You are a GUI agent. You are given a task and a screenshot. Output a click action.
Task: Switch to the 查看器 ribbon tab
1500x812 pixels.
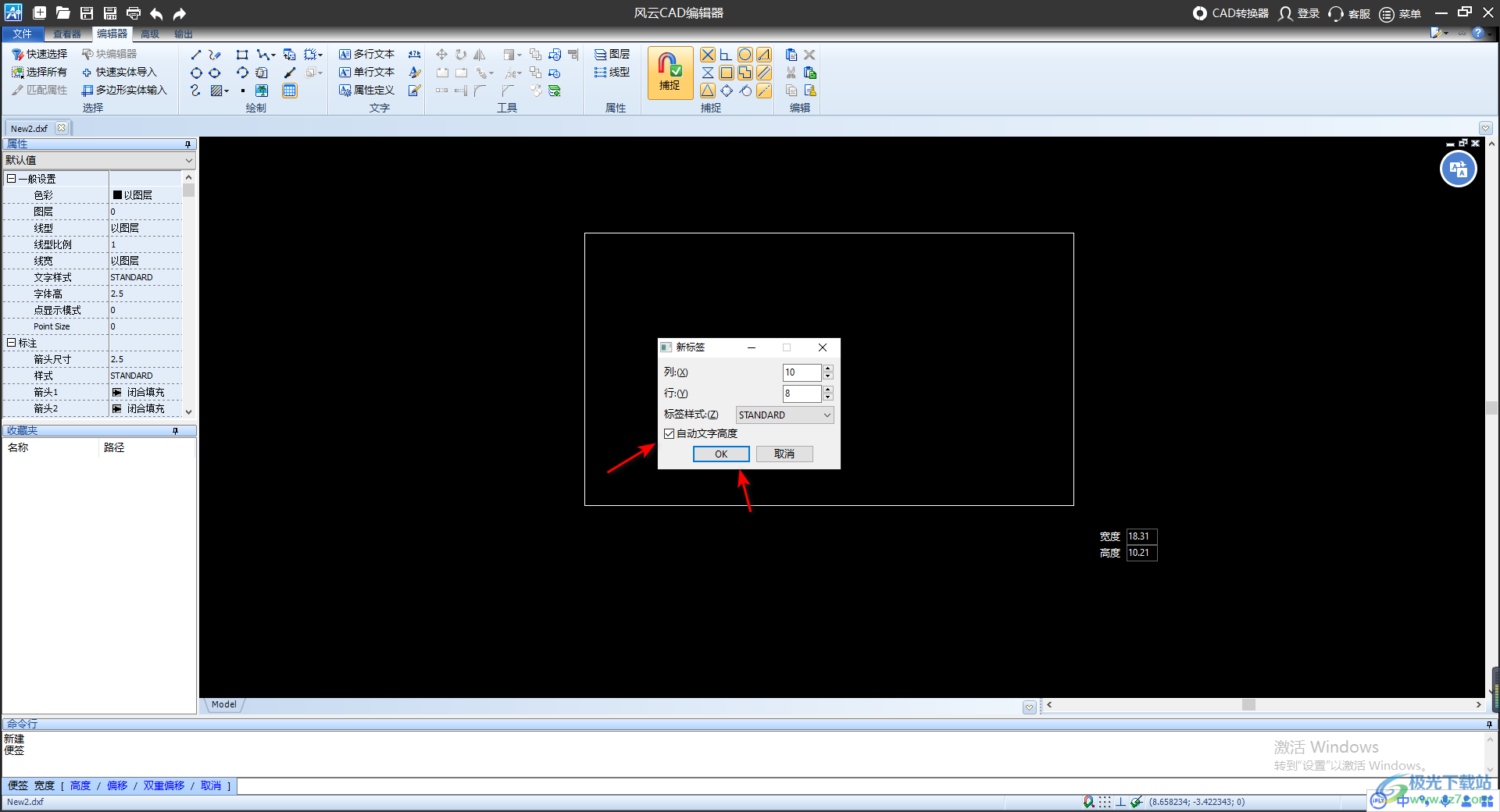[x=66, y=34]
